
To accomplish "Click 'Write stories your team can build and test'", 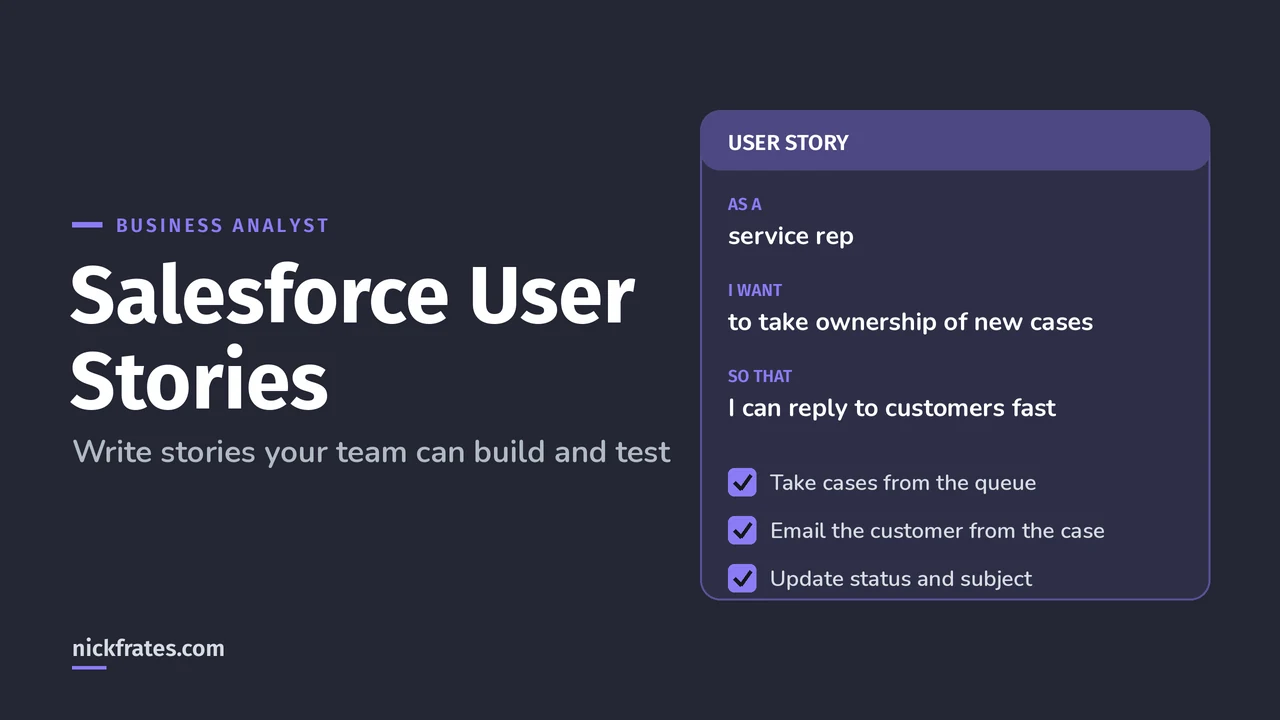I will pyautogui.click(x=372, y=452).
